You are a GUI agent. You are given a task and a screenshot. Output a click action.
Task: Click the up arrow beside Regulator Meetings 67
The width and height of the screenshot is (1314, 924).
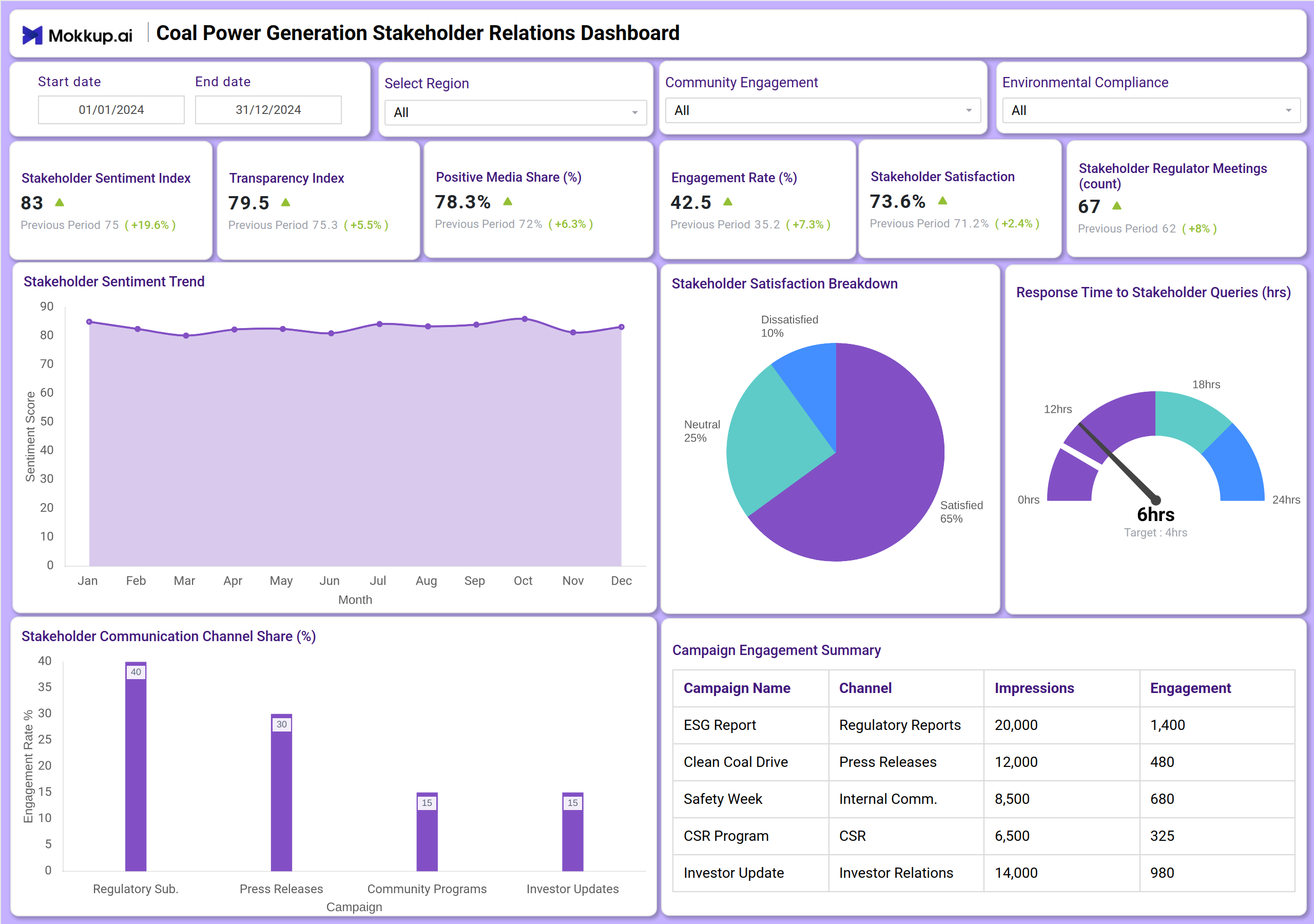click(1116, 205)
